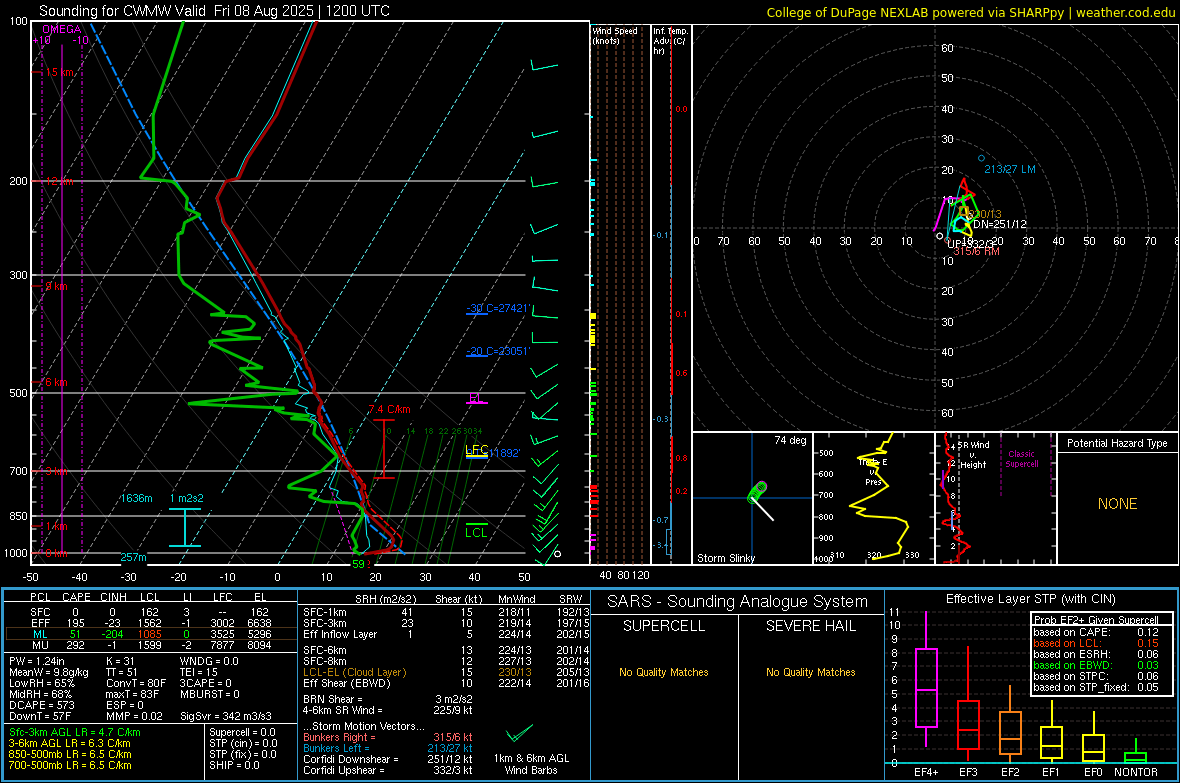The image size is (1180, 783).
Task: Click the DN=251/12 hodograph label
Action: (x=999, y=224)
